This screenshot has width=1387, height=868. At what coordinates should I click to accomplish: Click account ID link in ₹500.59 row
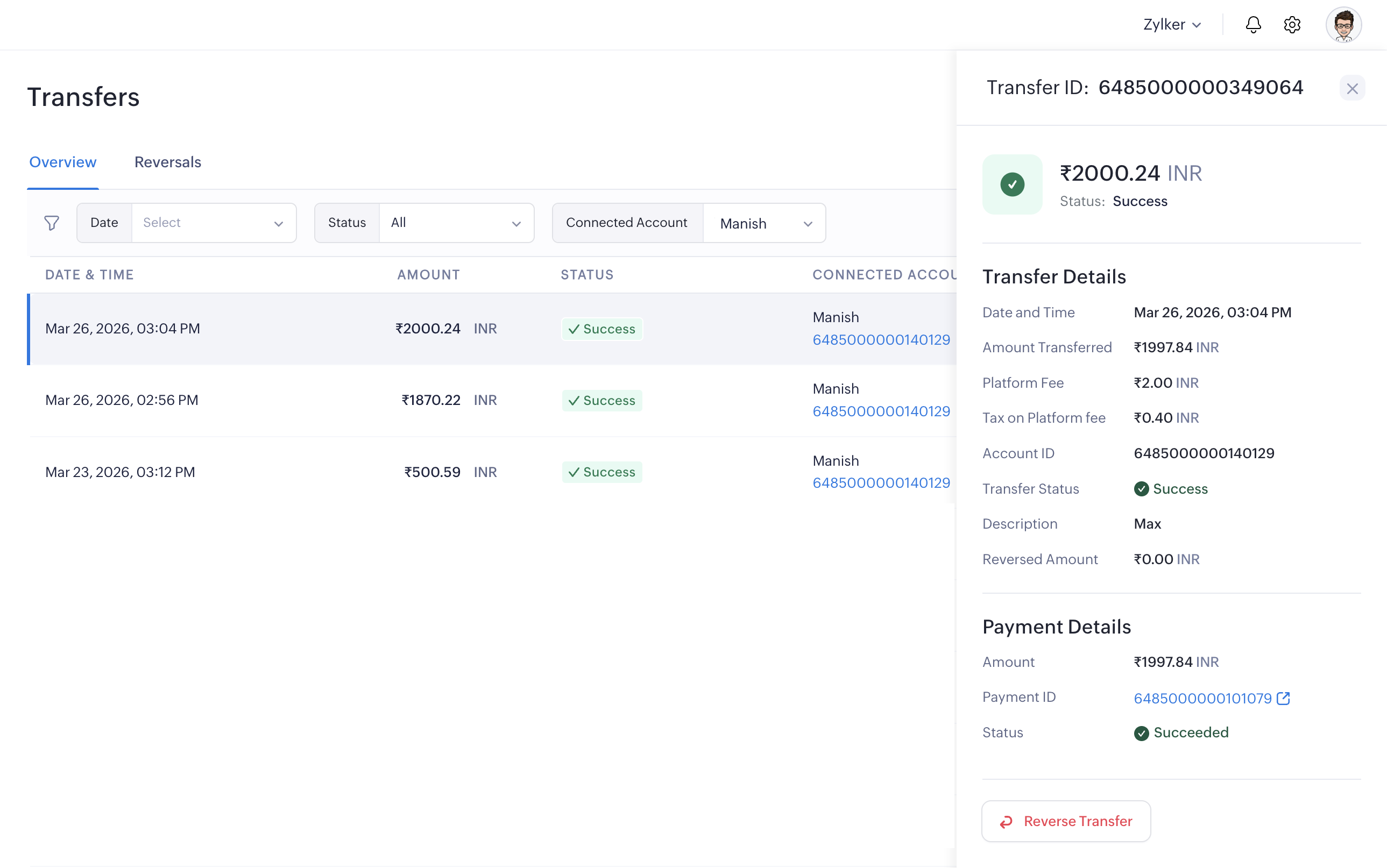click(x=881, y=483)
